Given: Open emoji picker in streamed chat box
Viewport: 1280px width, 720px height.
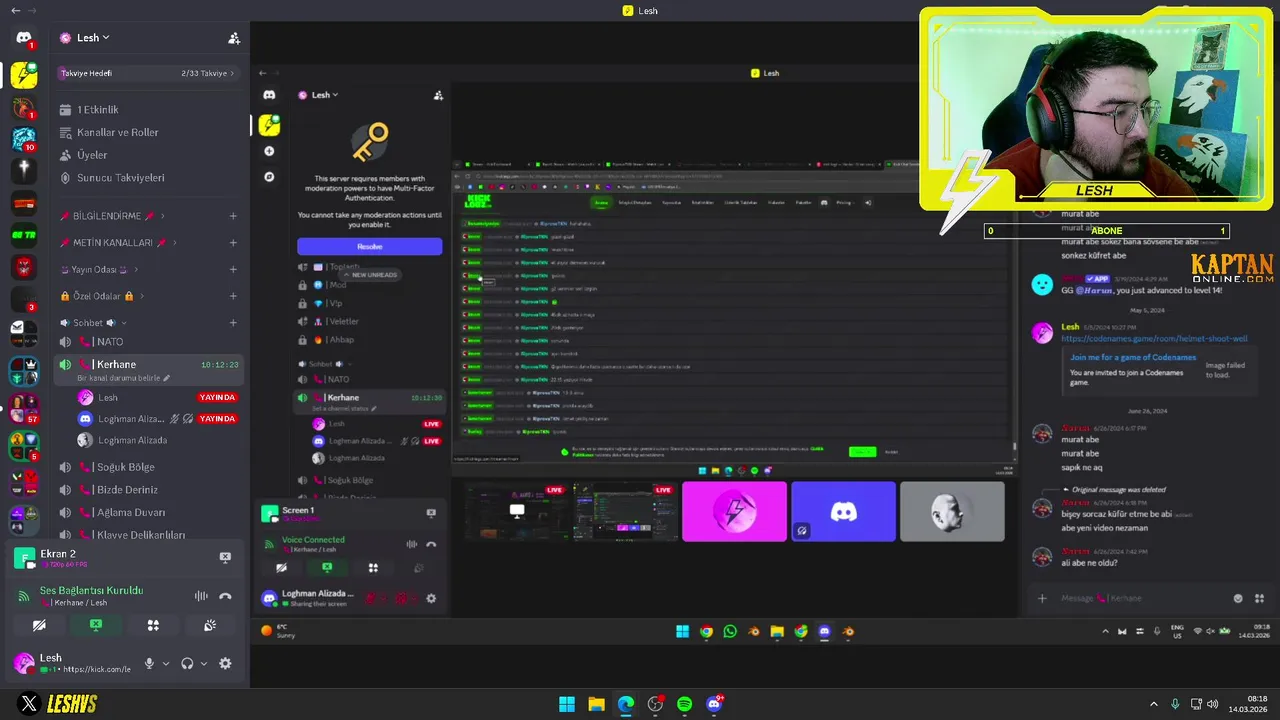Looking at the screenshot, I should click(x=1238, y=598).
